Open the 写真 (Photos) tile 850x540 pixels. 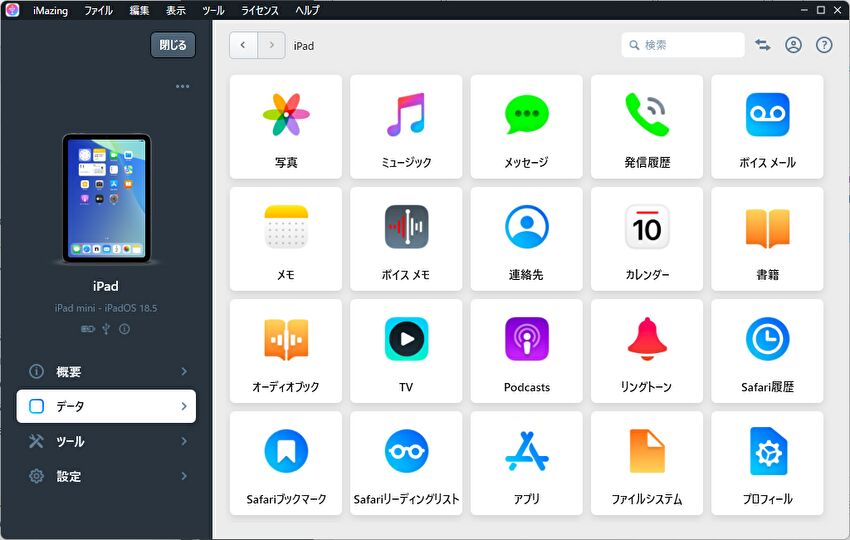(x=286, y=127)
